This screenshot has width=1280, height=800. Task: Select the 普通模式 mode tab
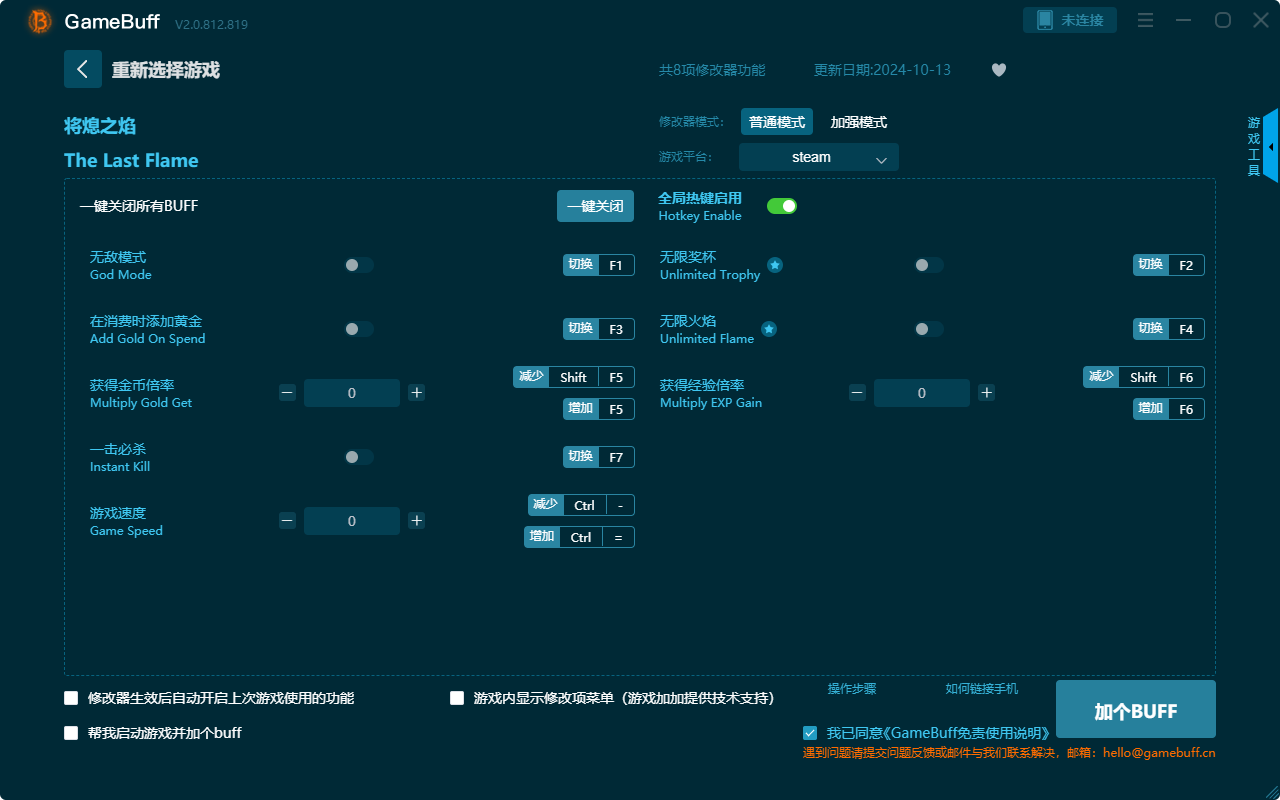tap(777, 121)
